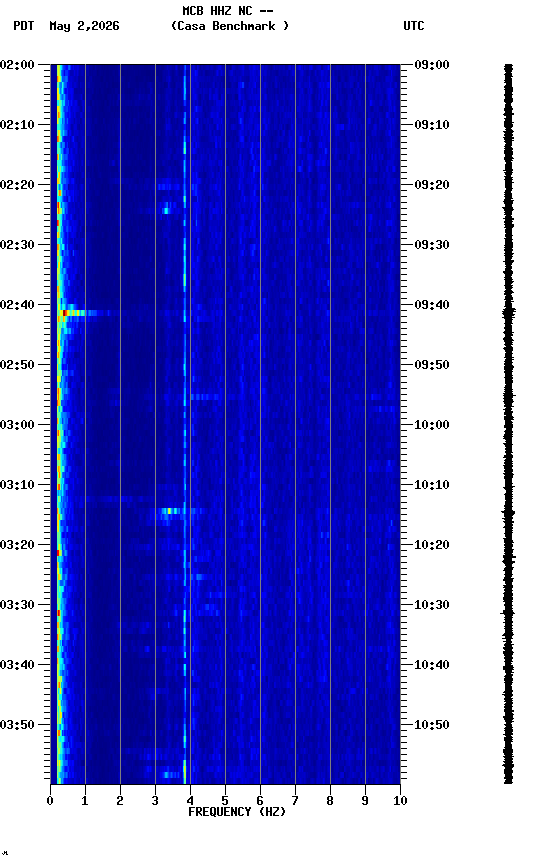Click the 'FREQUENCY (HZ)' axis label

[237, 812]
